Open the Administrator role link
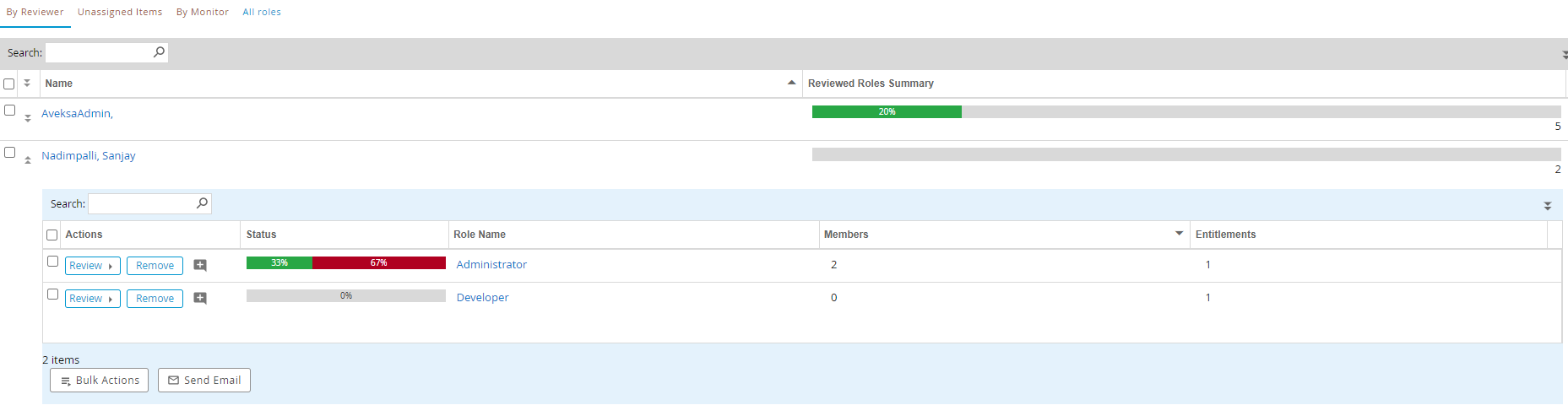The width and height of the screenshot is (1568, 416). [x=491, y=264]
